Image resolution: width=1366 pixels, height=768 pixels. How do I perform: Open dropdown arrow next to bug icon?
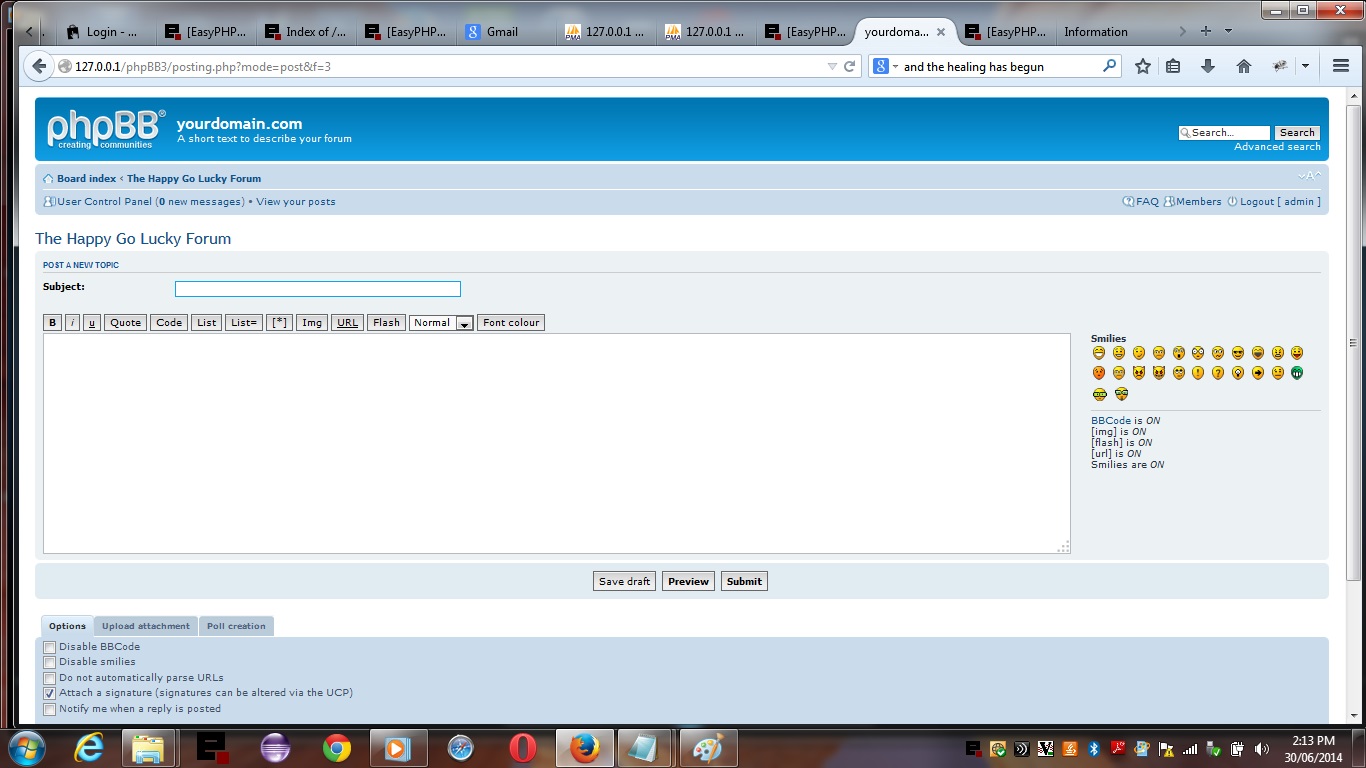[1305, 66]
